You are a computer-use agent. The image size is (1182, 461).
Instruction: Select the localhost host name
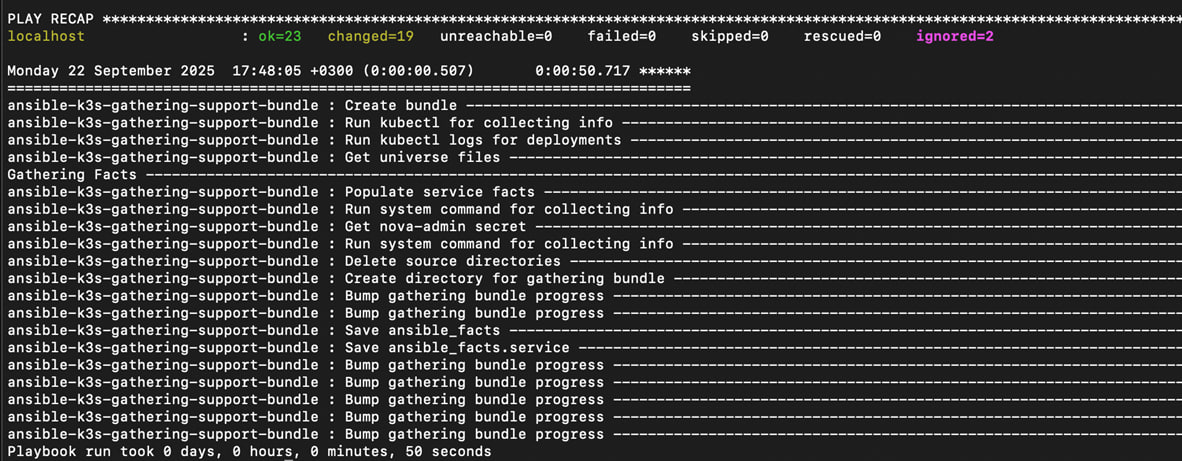point(46,35)
